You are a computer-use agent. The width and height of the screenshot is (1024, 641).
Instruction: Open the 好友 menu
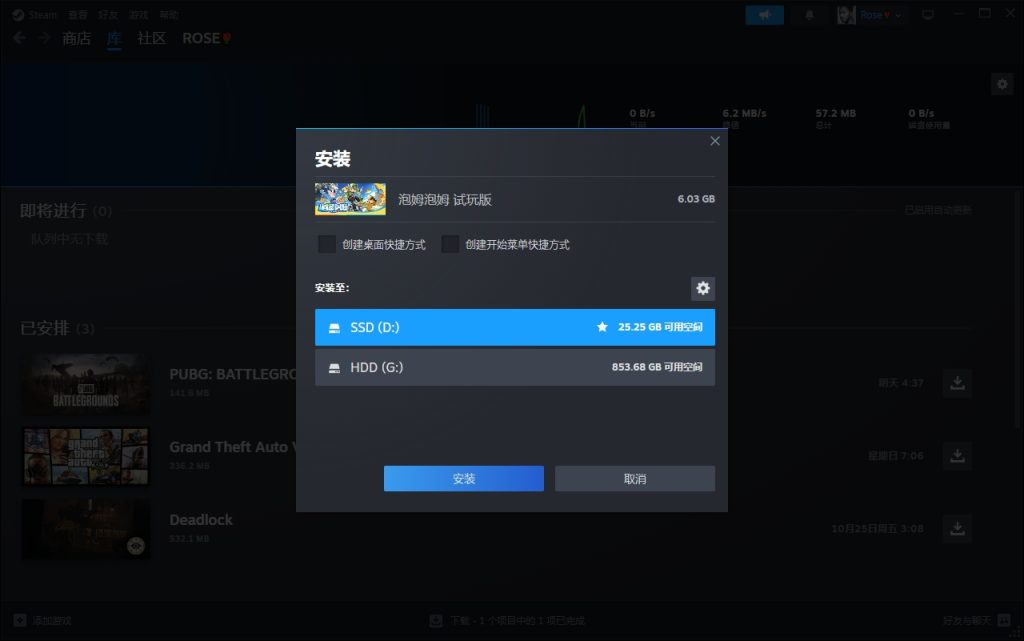[x=108, y=14]
